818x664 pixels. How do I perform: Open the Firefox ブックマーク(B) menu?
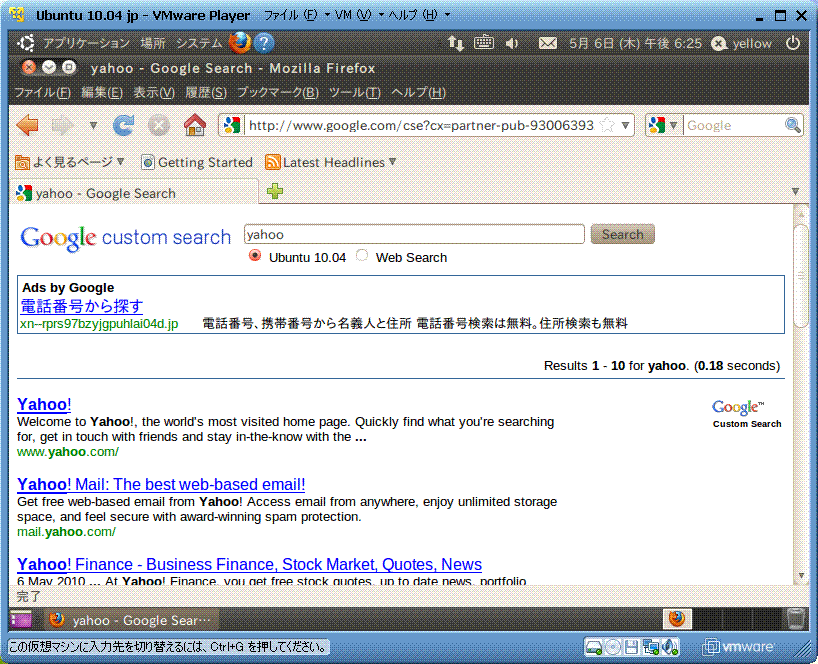pos(278,93)
